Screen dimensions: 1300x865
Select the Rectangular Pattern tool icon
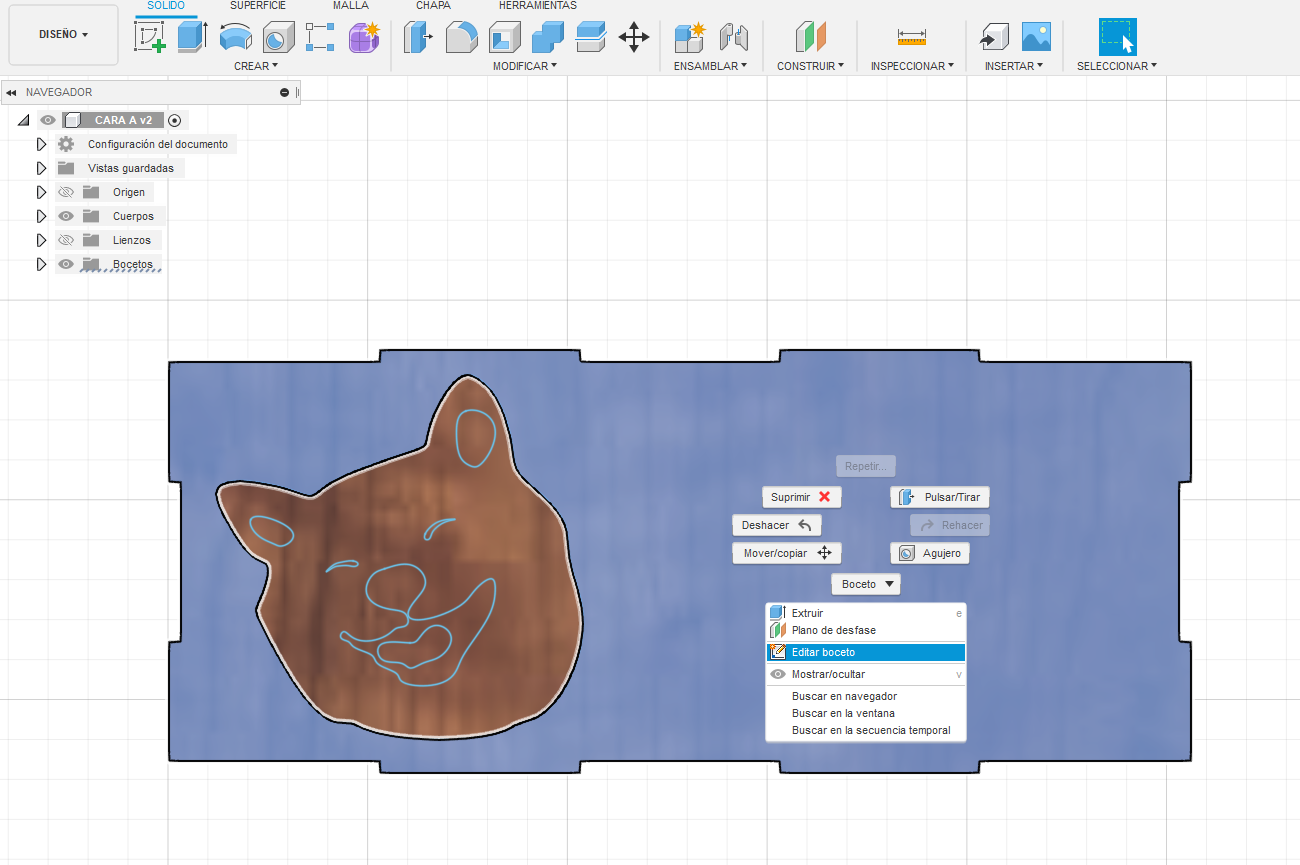pyautogui.click(x=320, y=37)
